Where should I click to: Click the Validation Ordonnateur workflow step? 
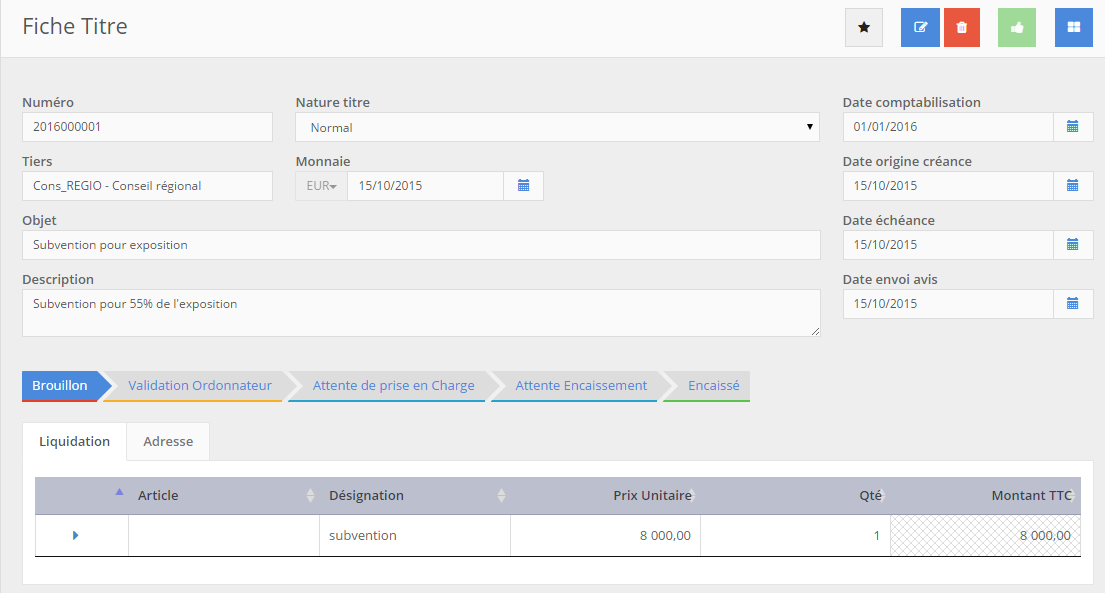coord(199,386)
